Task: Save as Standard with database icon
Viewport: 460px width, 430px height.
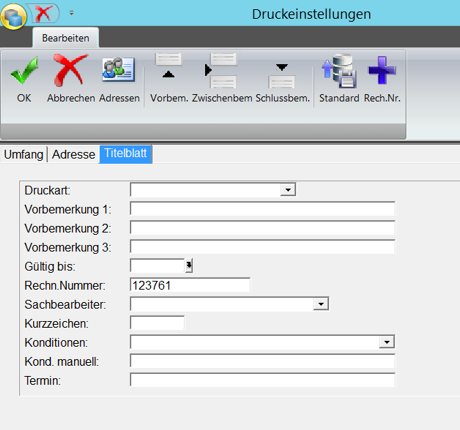Action: click(x=339, y=71)
